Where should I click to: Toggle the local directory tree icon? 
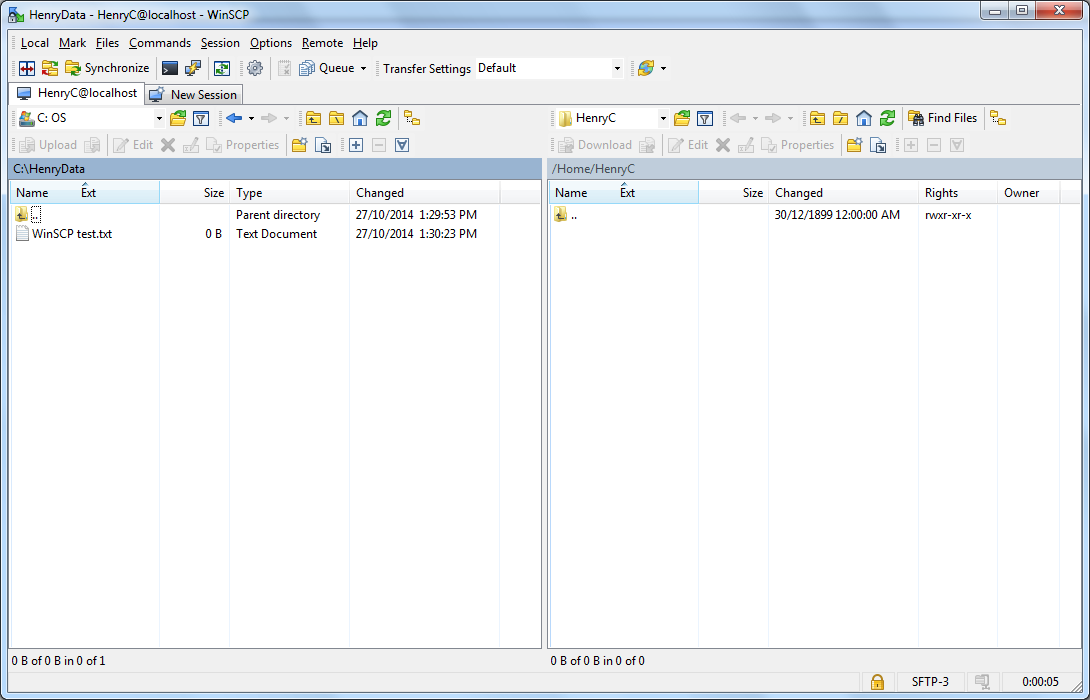[412, 118]
